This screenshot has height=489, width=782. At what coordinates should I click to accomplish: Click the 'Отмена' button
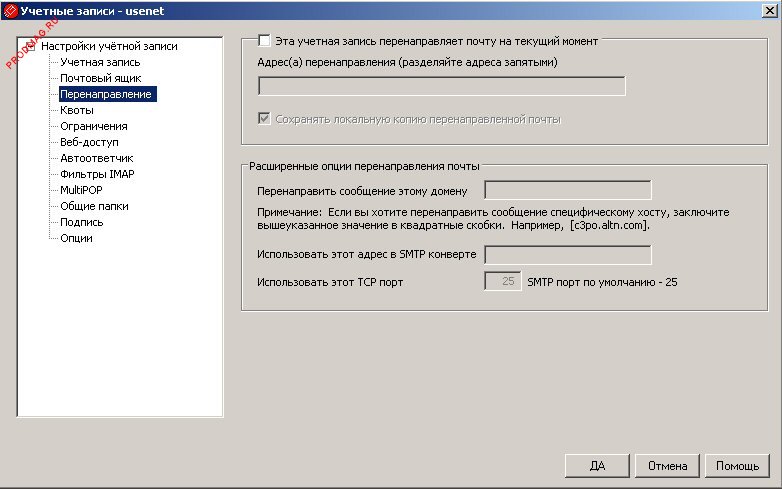tap(667, 466)
